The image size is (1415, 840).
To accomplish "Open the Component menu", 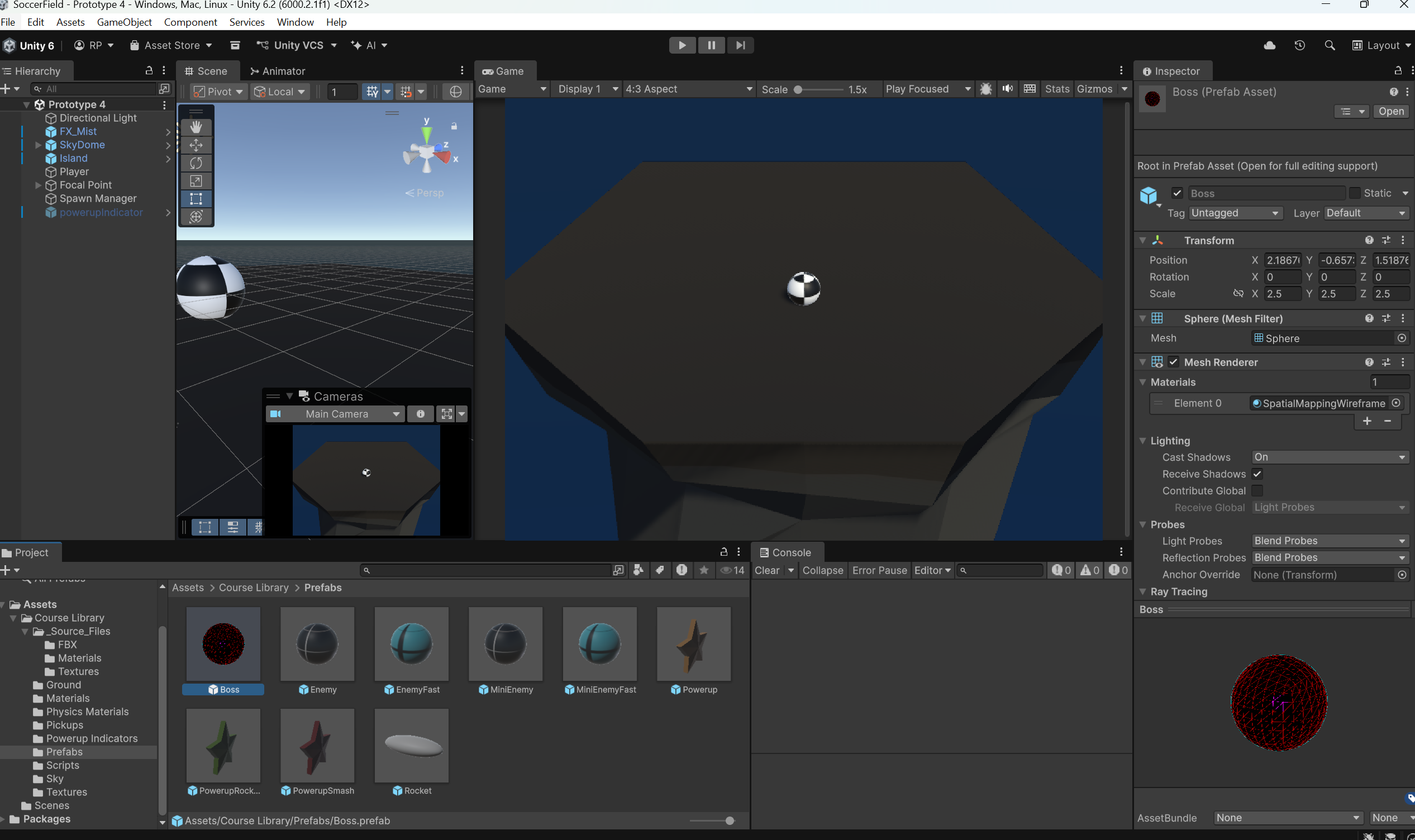I will [x=190, y=22].
